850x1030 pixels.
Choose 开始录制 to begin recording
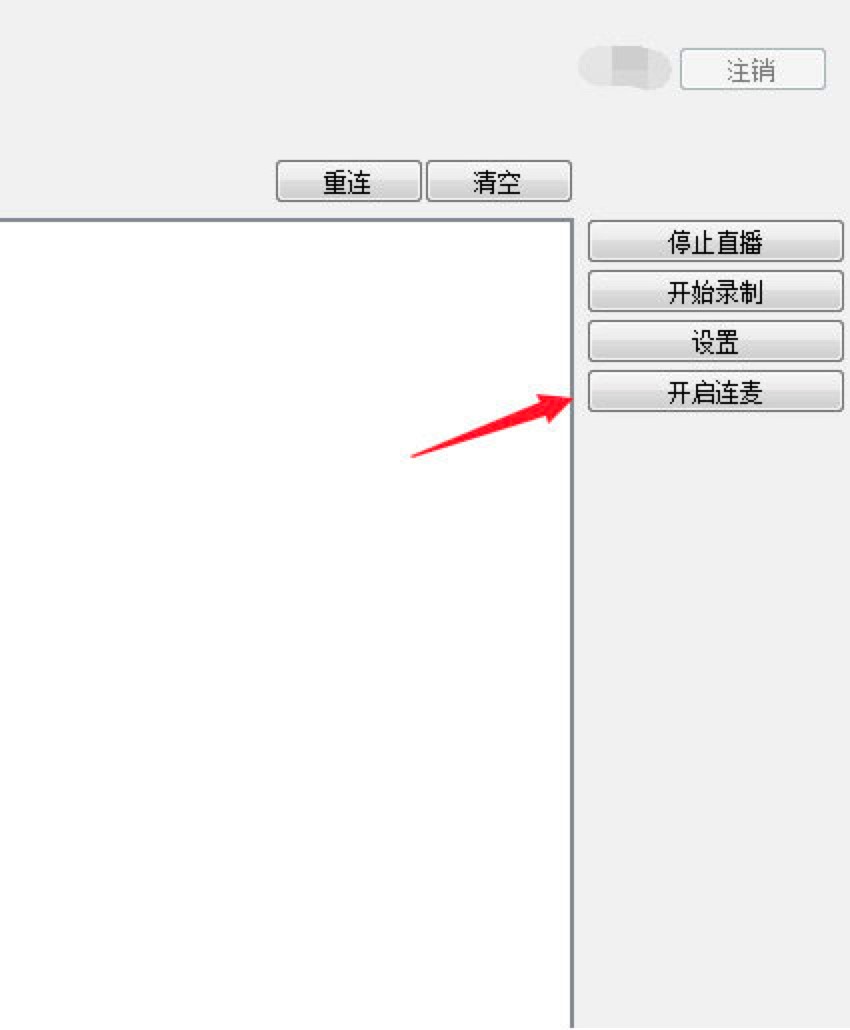pos(715,291)
